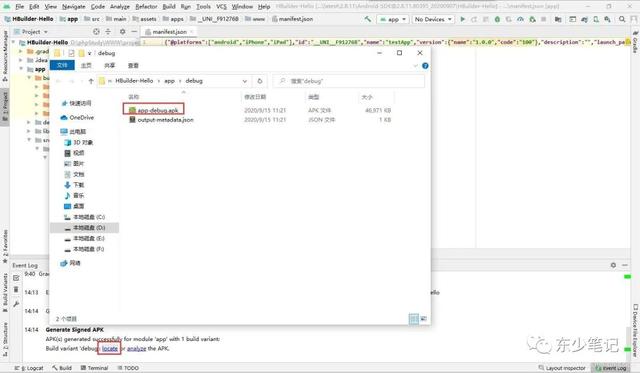The width and height of the screenshot is (640, 373).
Task: Open the Build menu
Action: pos(169,7)
